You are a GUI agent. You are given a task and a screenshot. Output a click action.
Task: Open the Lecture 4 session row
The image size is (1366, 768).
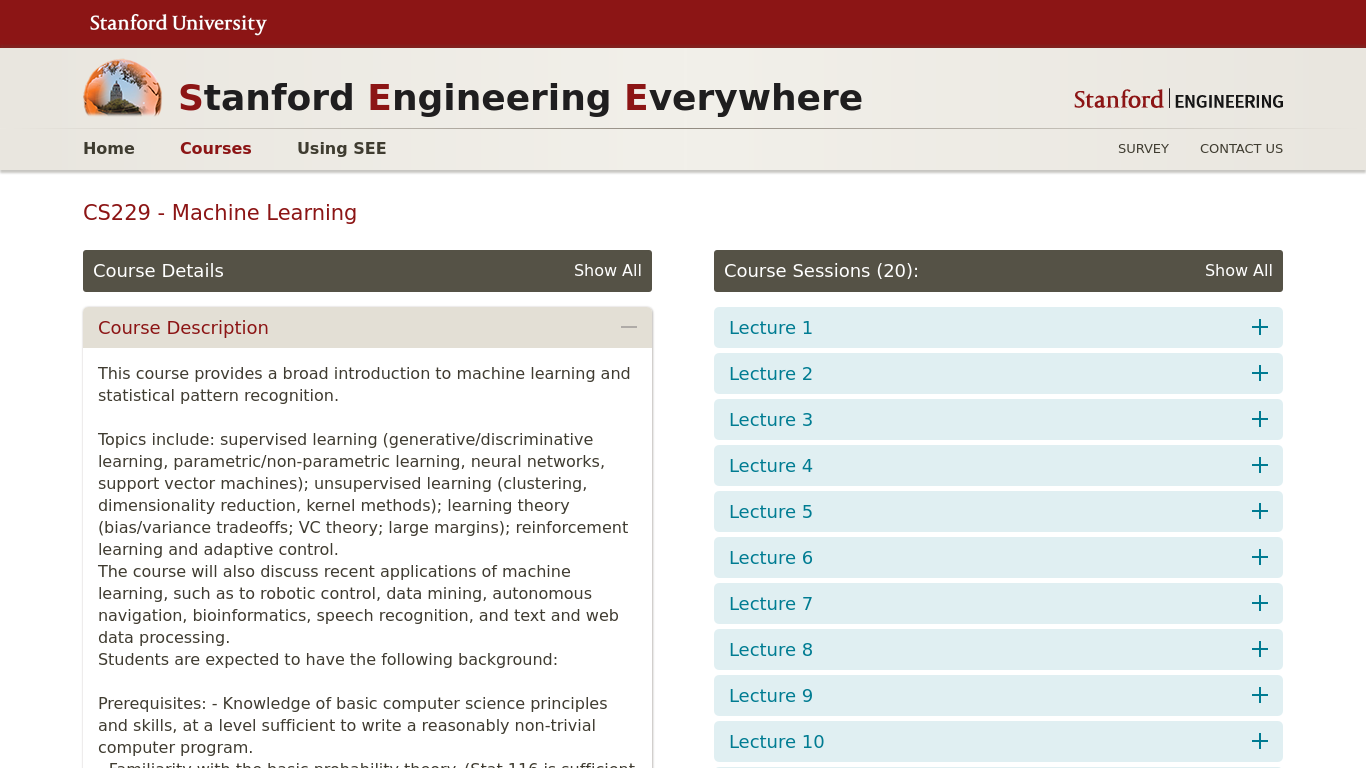click(x=998, y=465)
